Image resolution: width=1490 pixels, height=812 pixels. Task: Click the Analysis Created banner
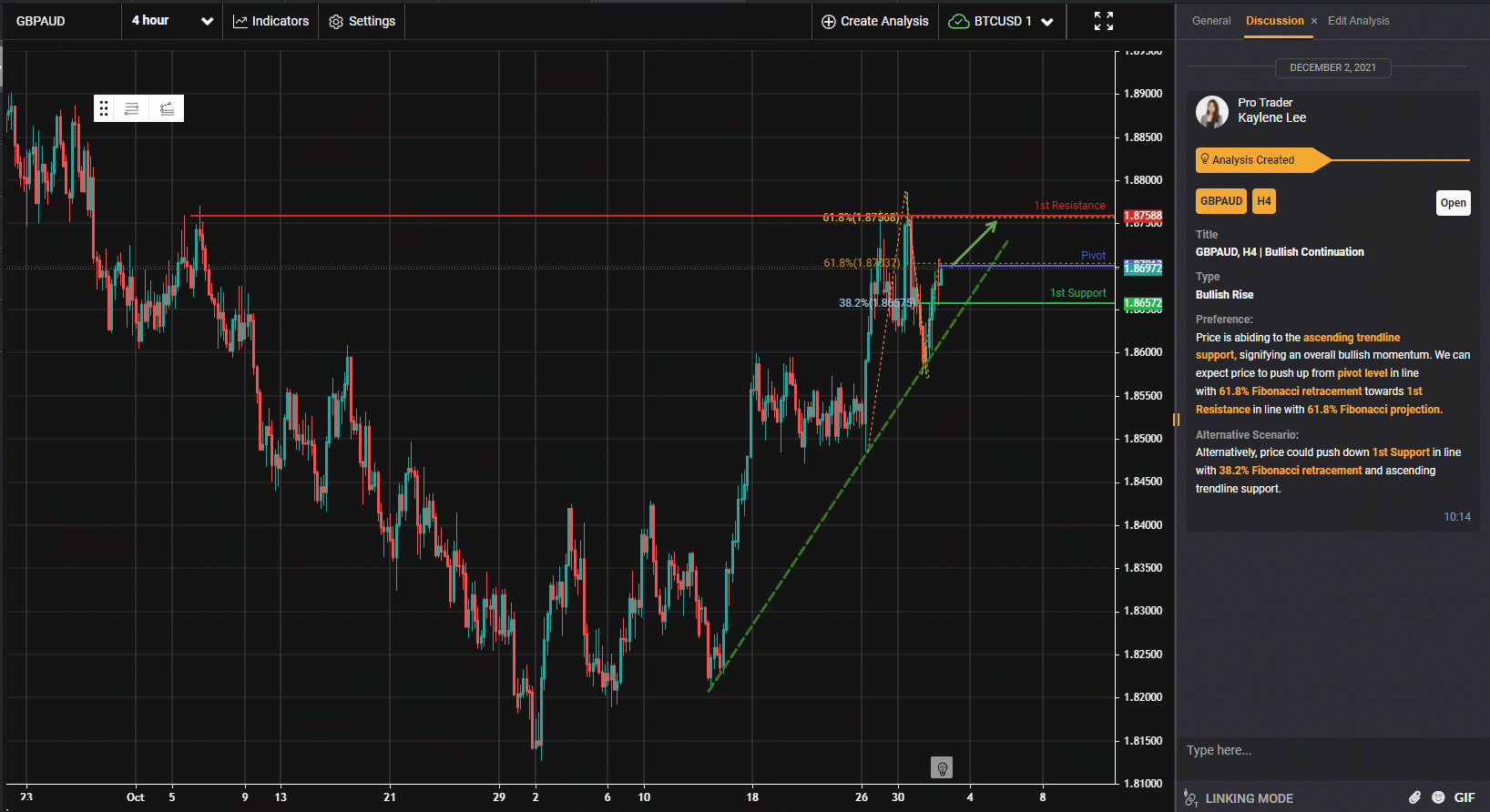point(1262,160)
